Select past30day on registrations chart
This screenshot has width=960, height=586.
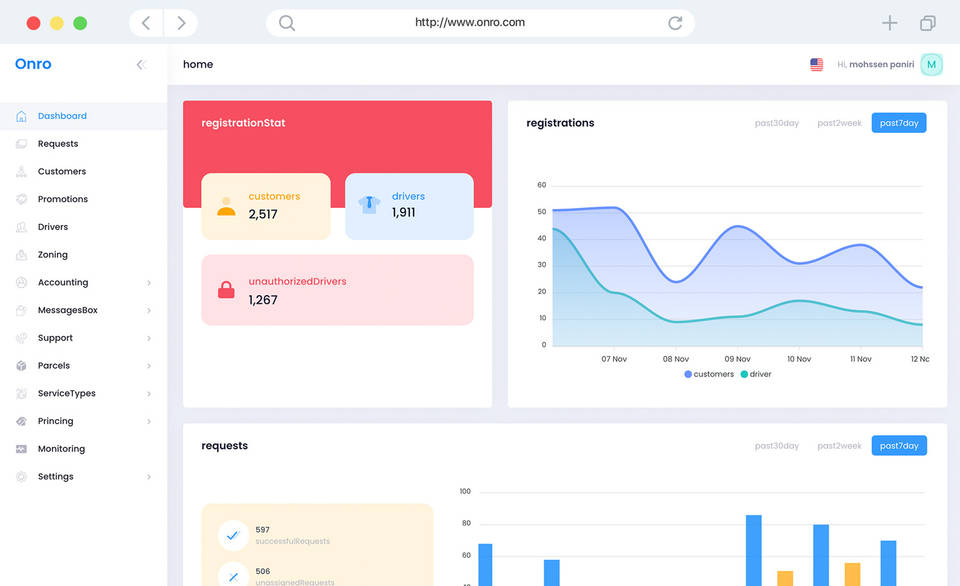pyautogui.click(x=777, y=122)
